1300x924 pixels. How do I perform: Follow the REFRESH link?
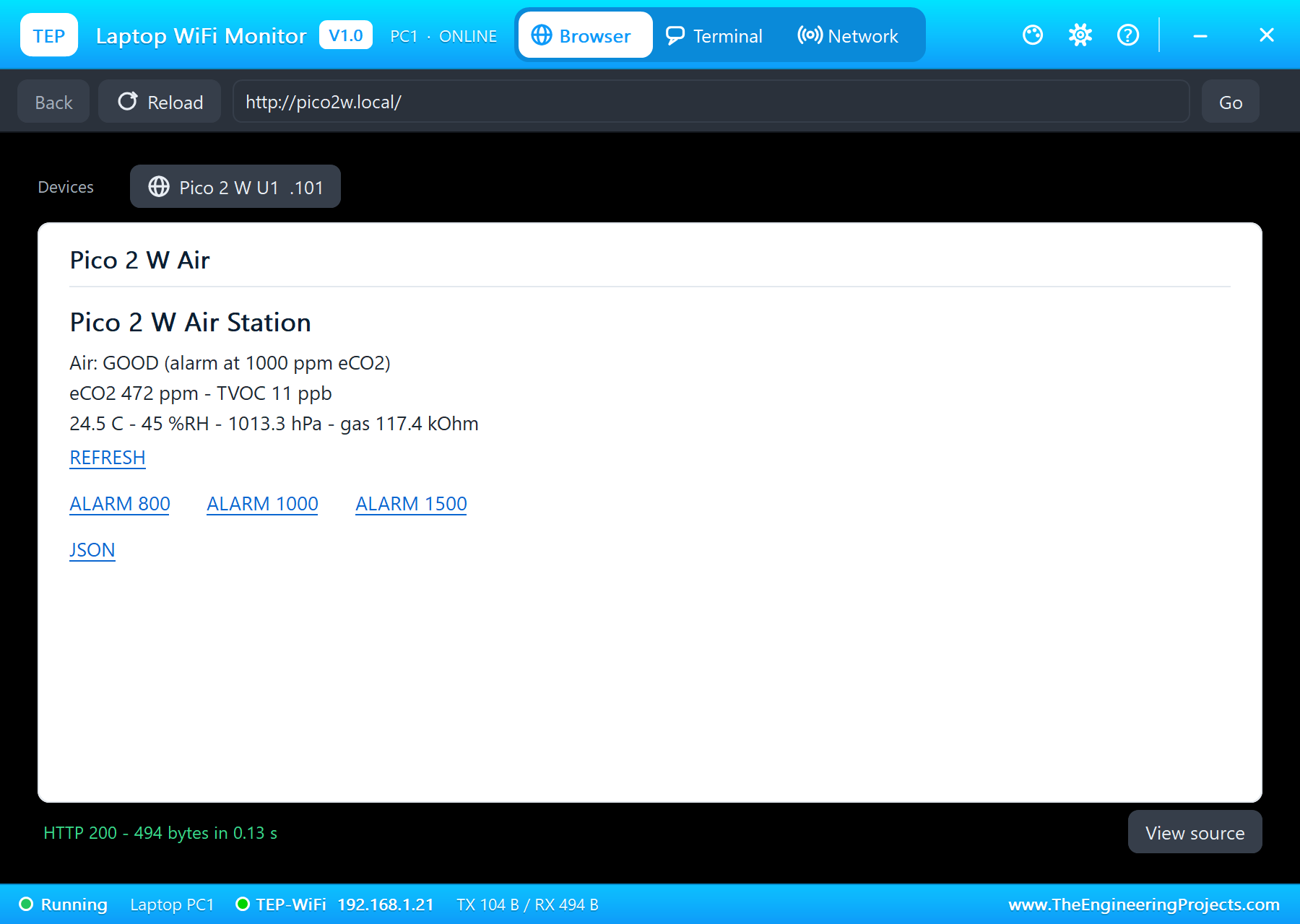pos(108,458)
